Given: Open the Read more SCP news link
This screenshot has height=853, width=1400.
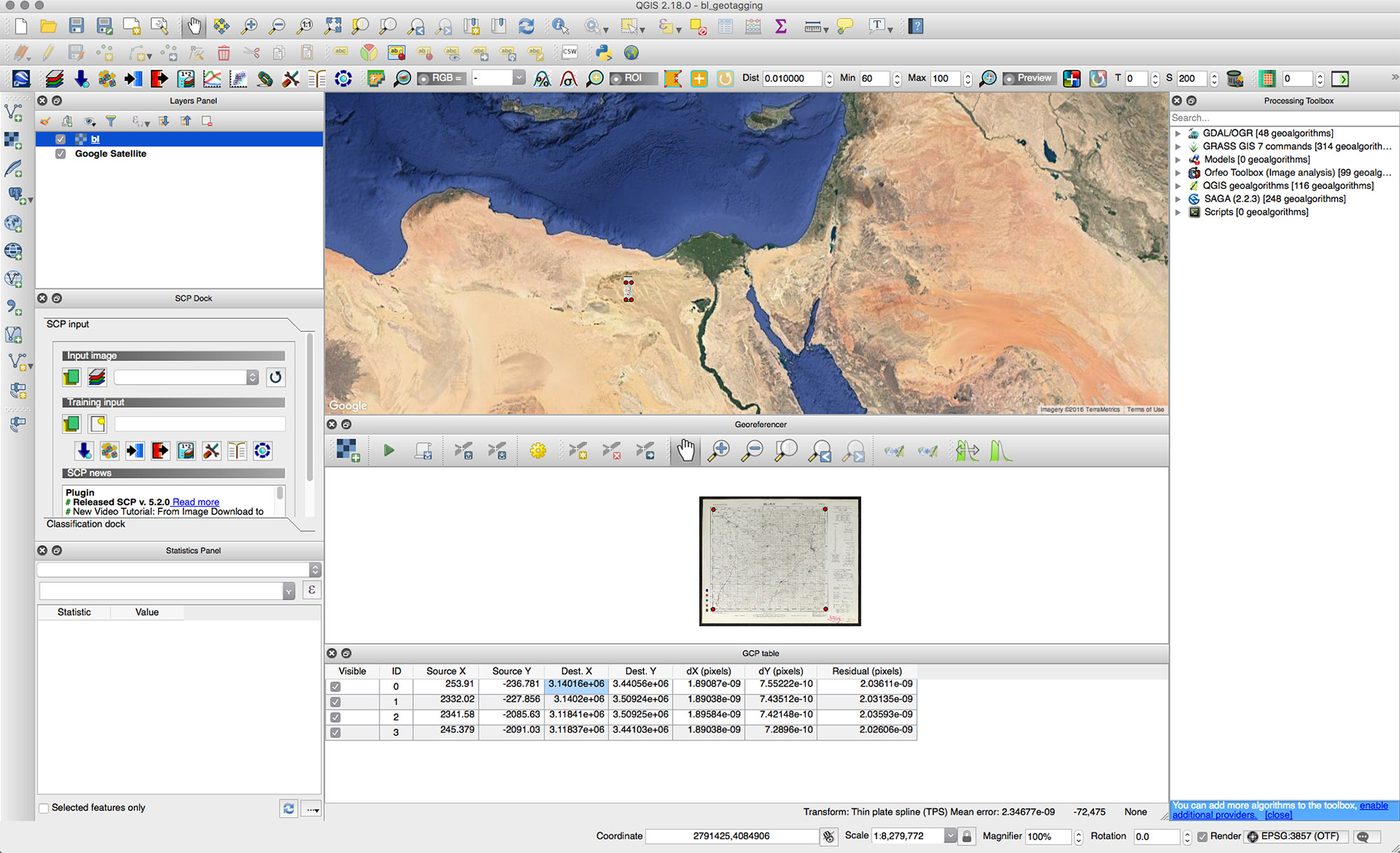Looking at the screenshot, I should [196, 502].
